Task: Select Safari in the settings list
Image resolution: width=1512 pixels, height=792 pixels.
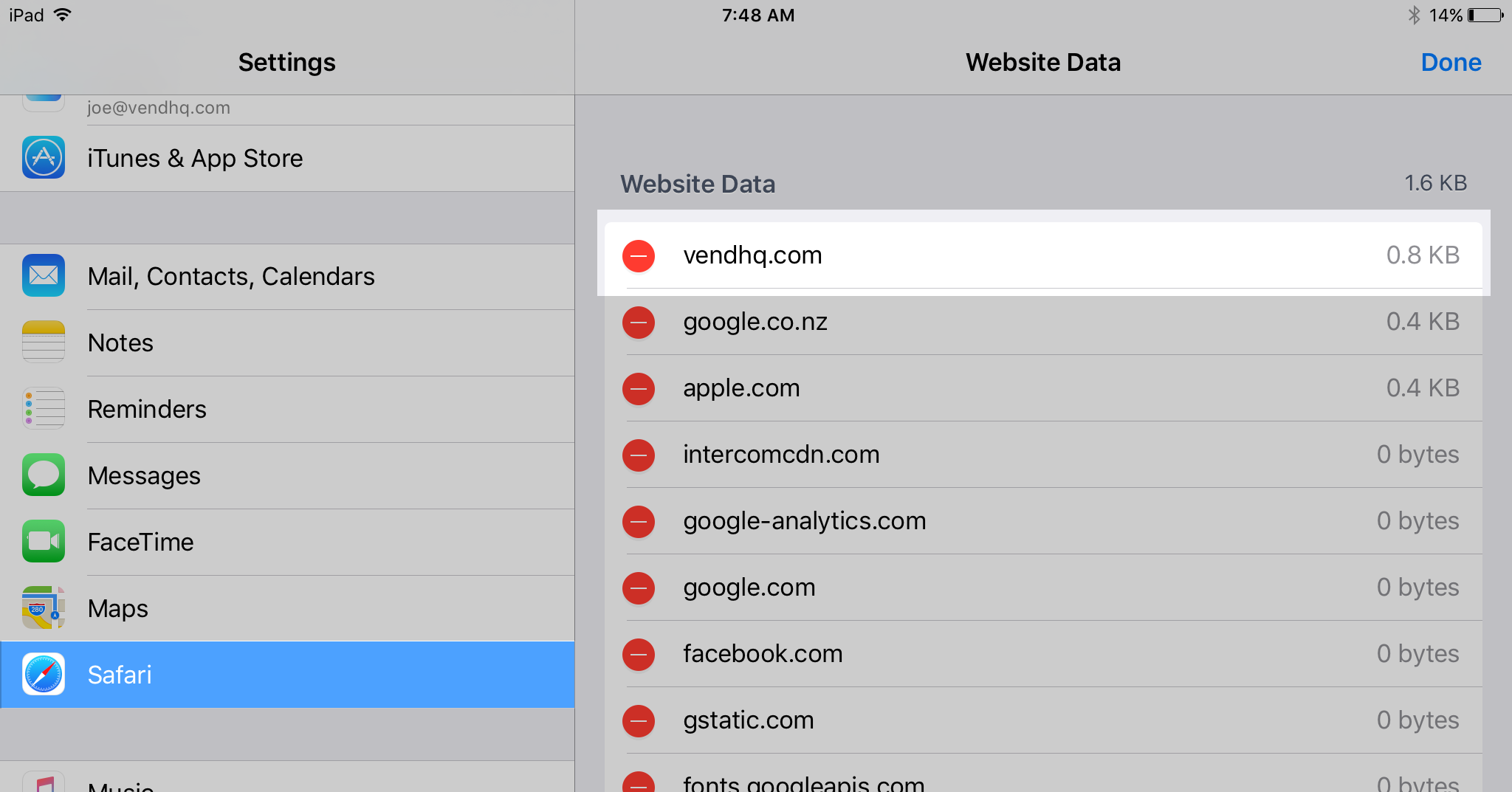Action: point(287,675)
